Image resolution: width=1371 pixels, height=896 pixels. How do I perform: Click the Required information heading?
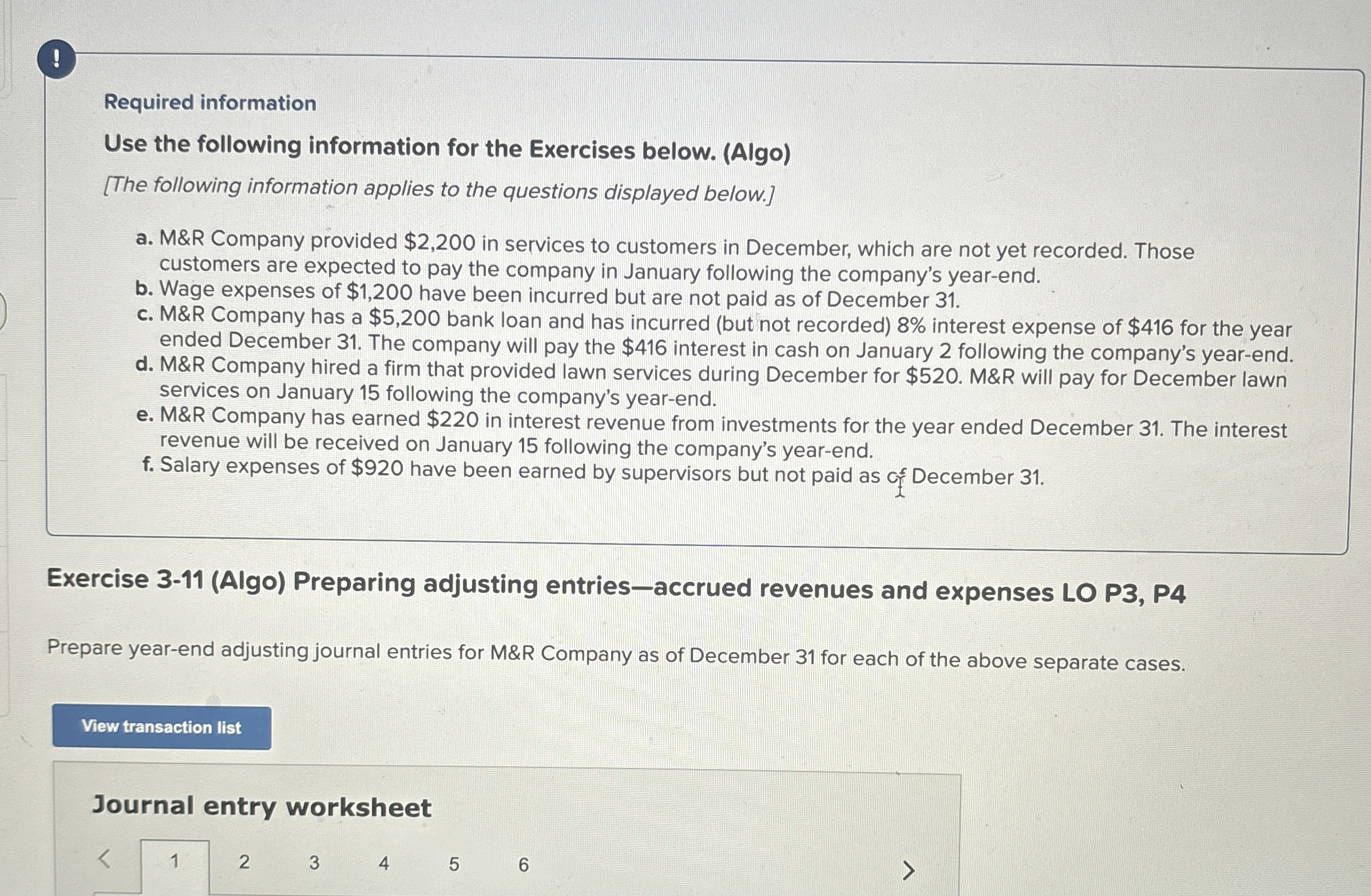point(209,102)
